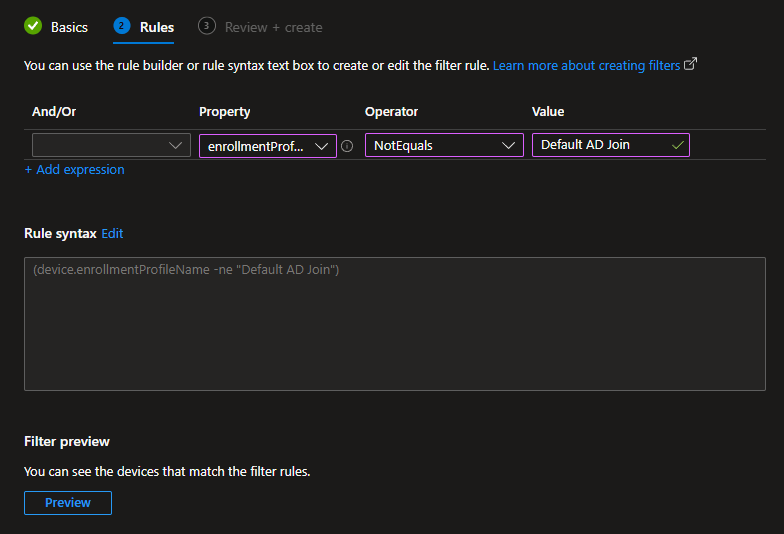Open the NotEquals Operator dropdown

443,145
